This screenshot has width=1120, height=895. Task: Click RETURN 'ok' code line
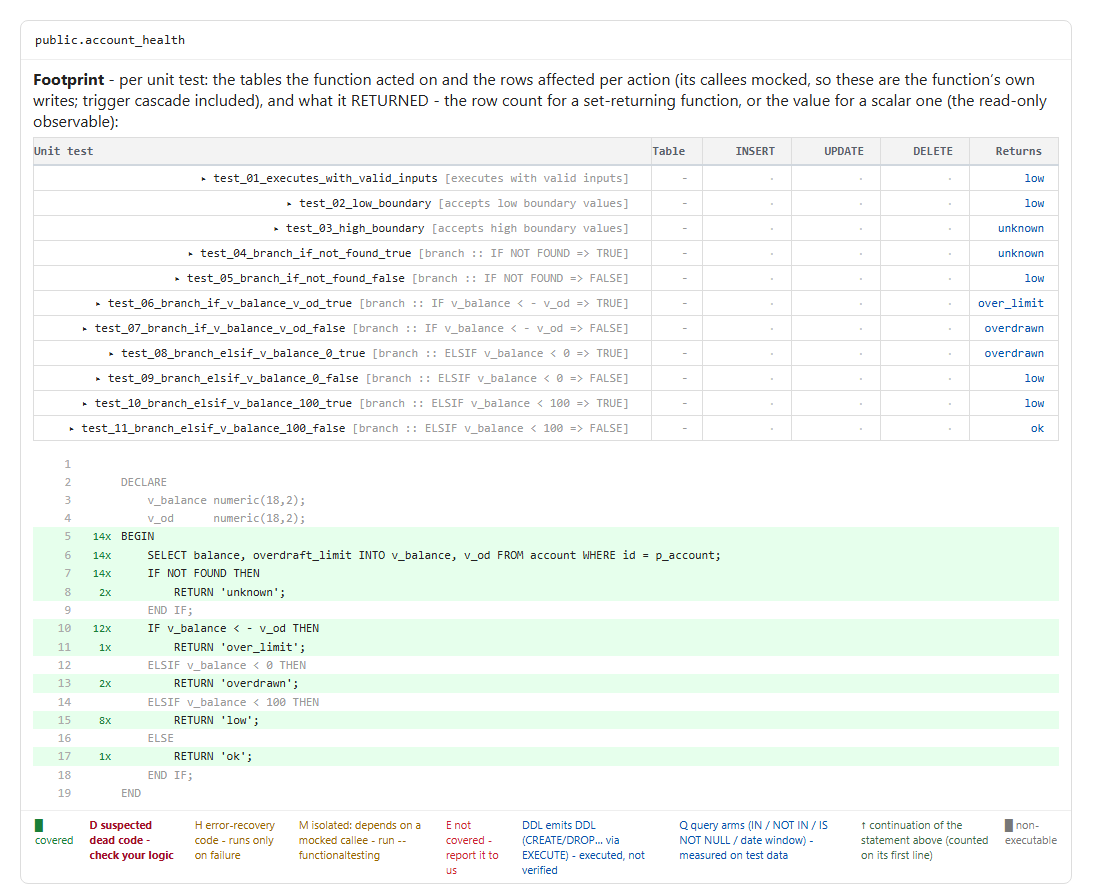214,756
